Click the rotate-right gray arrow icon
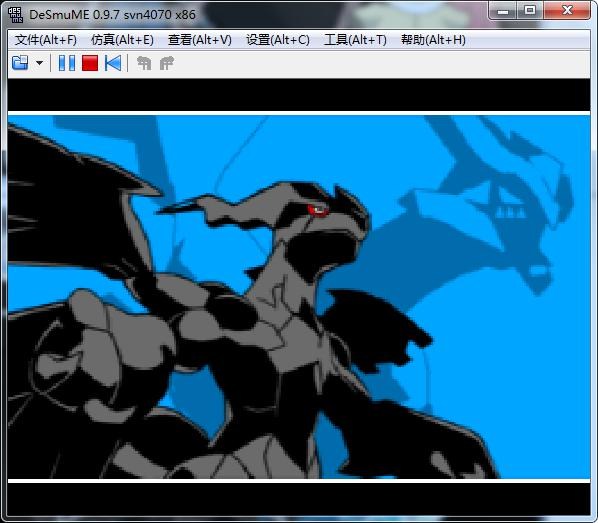This screenshot has width=598, height=523. 167,63
